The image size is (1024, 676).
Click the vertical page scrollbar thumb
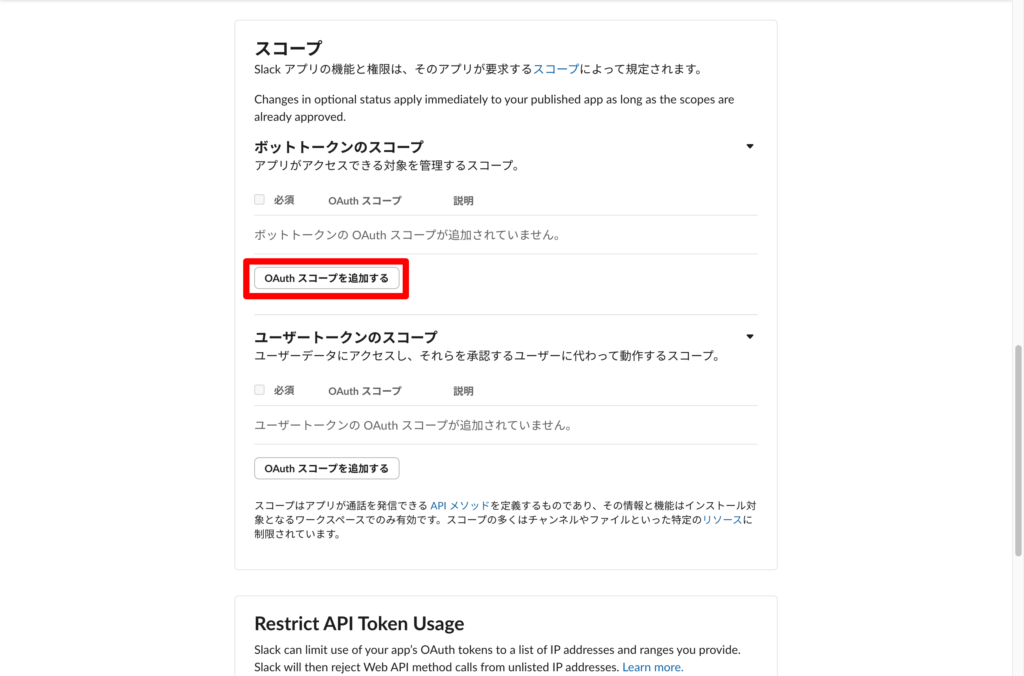(1018, 450)
